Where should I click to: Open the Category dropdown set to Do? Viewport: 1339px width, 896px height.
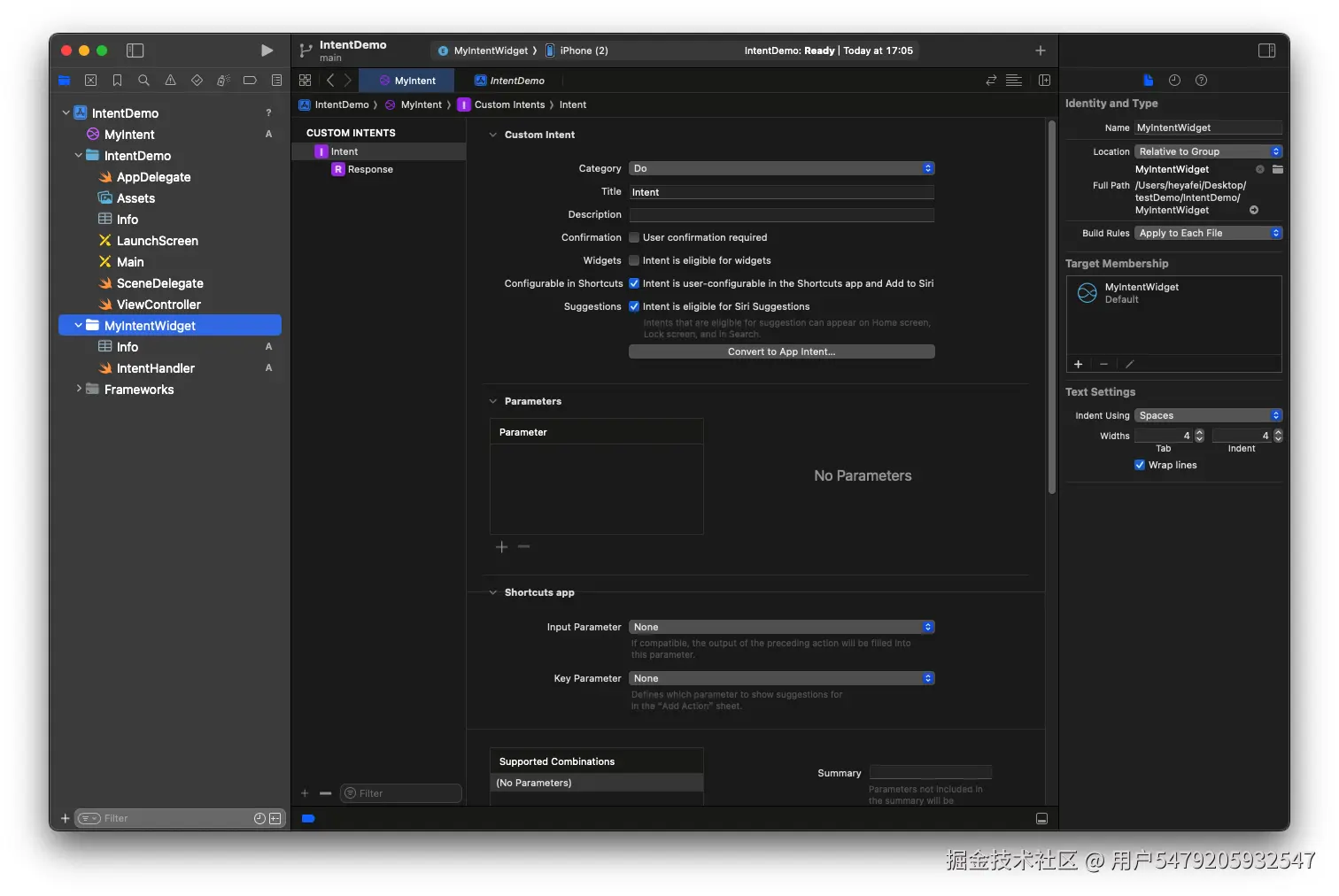pos(782,168)
